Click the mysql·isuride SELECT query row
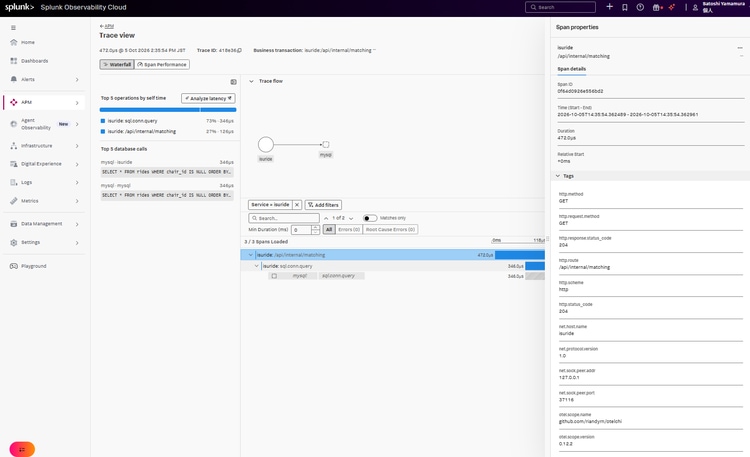The width and height of the screenshot is (750, 457). [x=167, y=172]
